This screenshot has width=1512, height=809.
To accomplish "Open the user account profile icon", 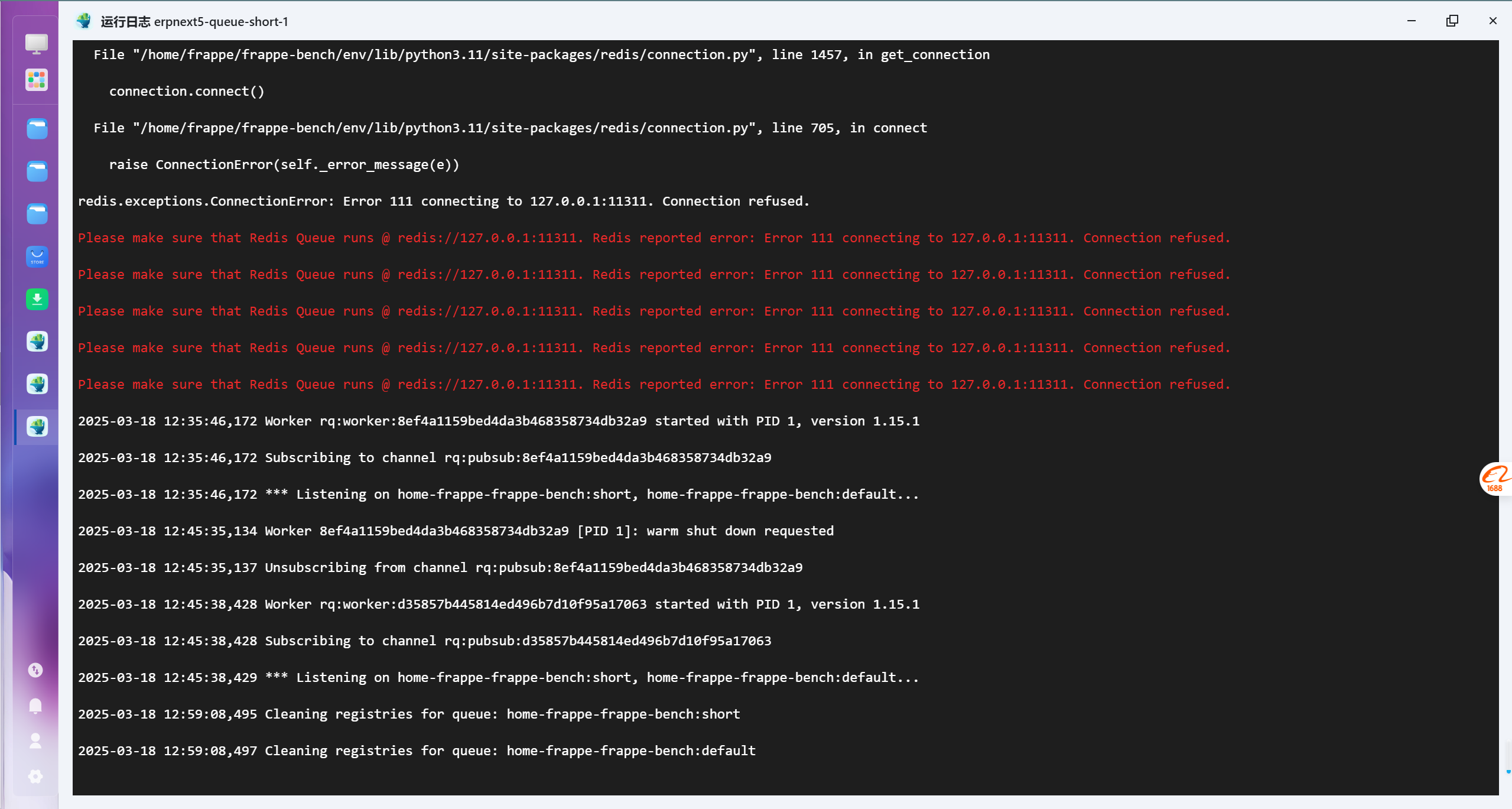I will click(x=35, y=741).
